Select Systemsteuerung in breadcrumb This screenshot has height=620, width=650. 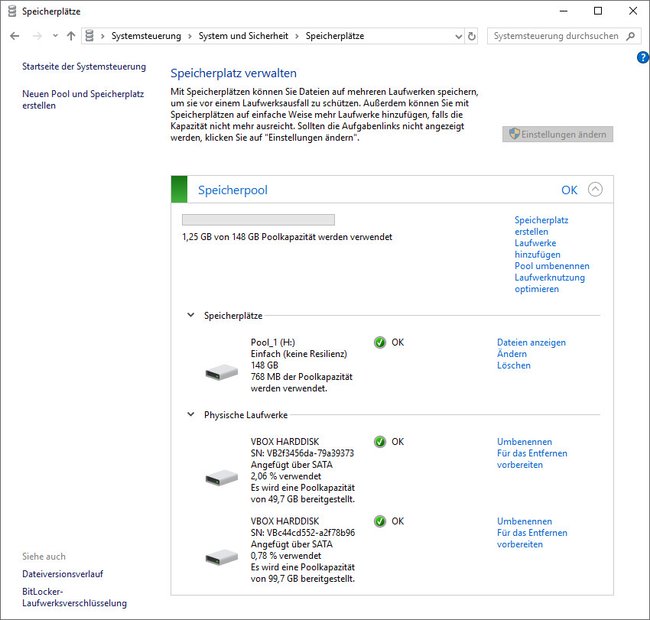[146, 36]
